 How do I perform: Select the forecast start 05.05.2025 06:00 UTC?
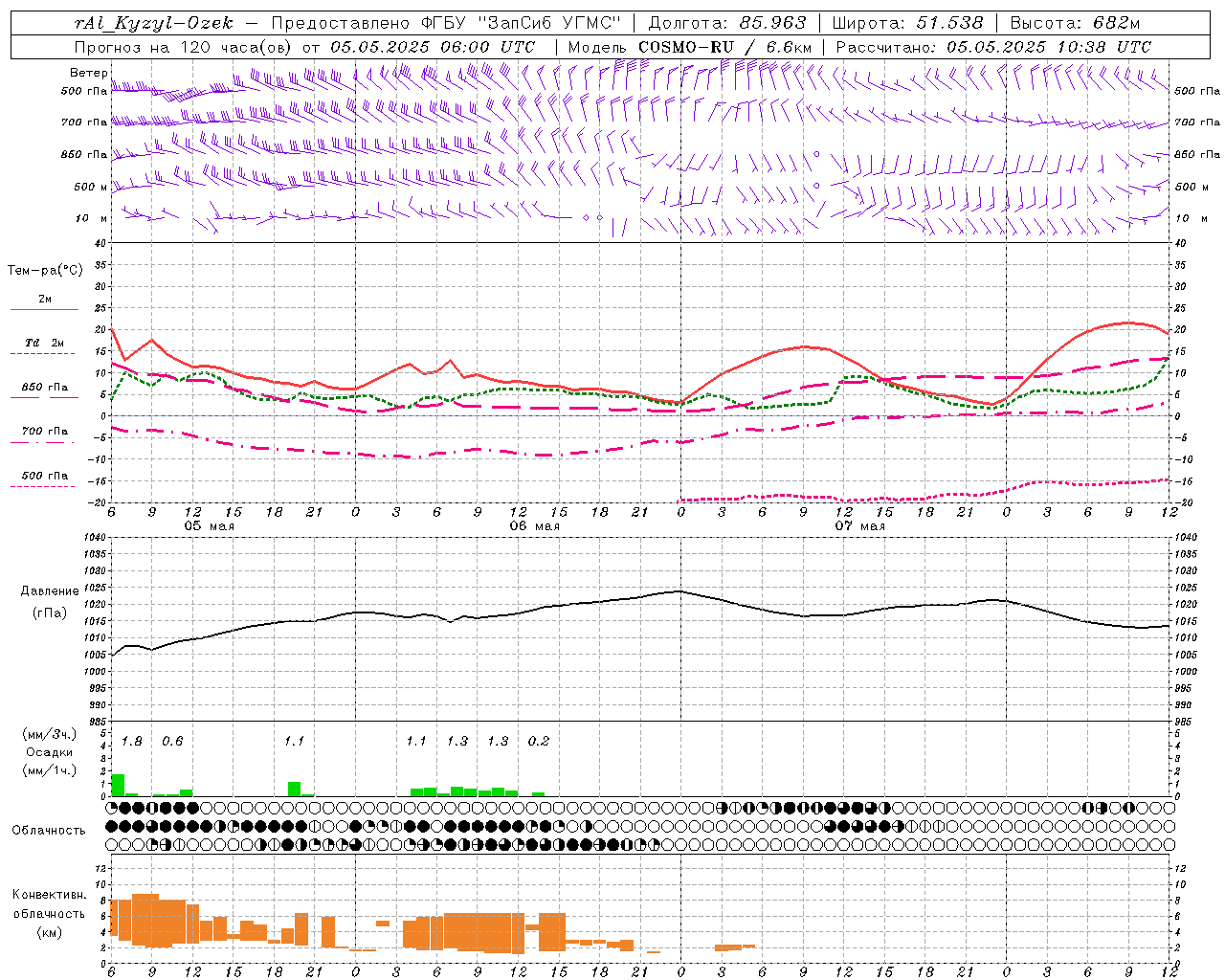pyautogui.click(x=433, y=46)
